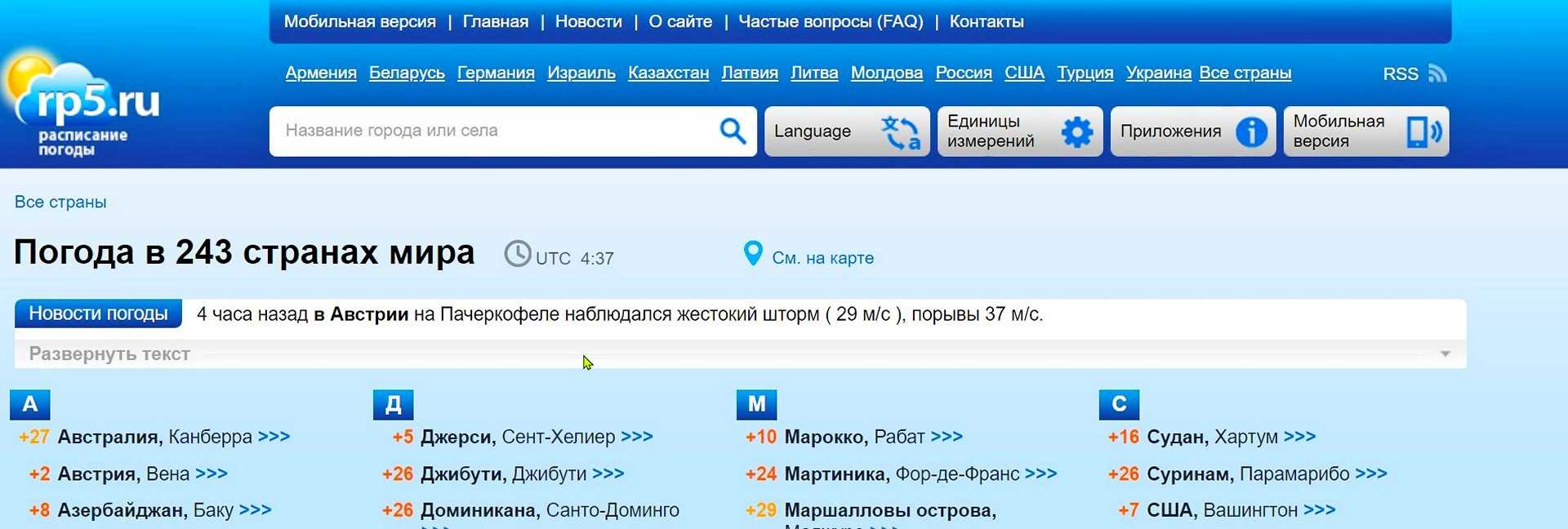Open the Контакты menu item
1568x529 pixels.
[986, 22]
